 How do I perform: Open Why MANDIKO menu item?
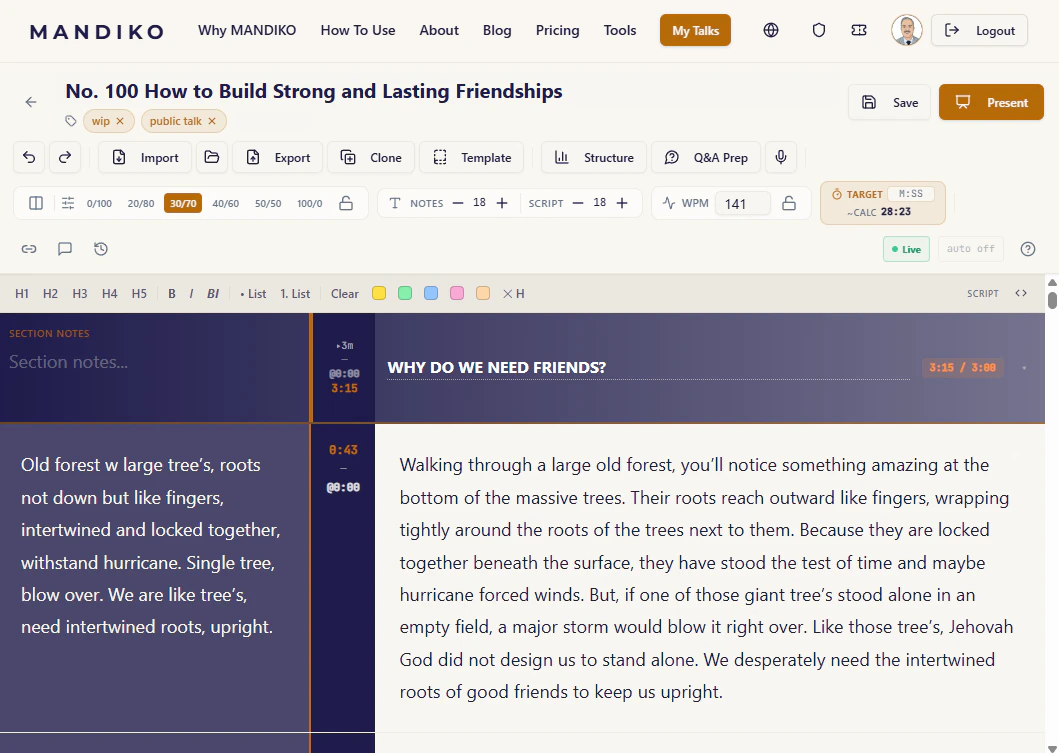coord(247,30)
